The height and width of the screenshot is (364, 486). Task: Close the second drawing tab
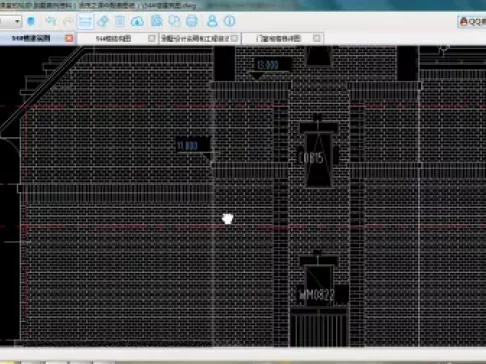(x=152, y=38)
